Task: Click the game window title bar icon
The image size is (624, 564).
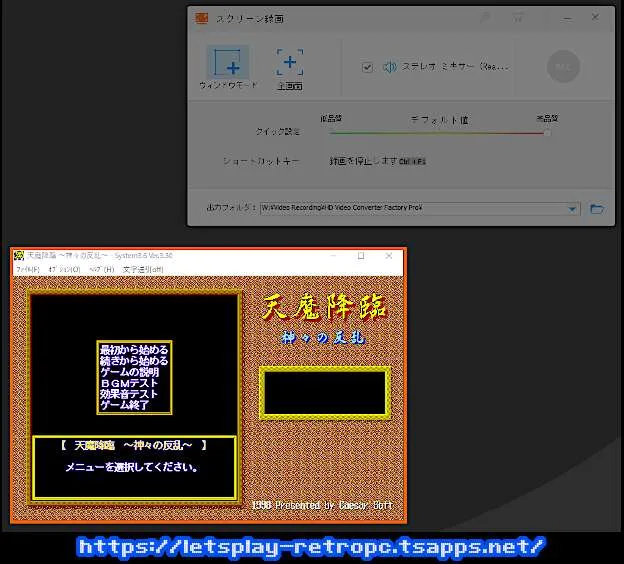Action: 19,256
